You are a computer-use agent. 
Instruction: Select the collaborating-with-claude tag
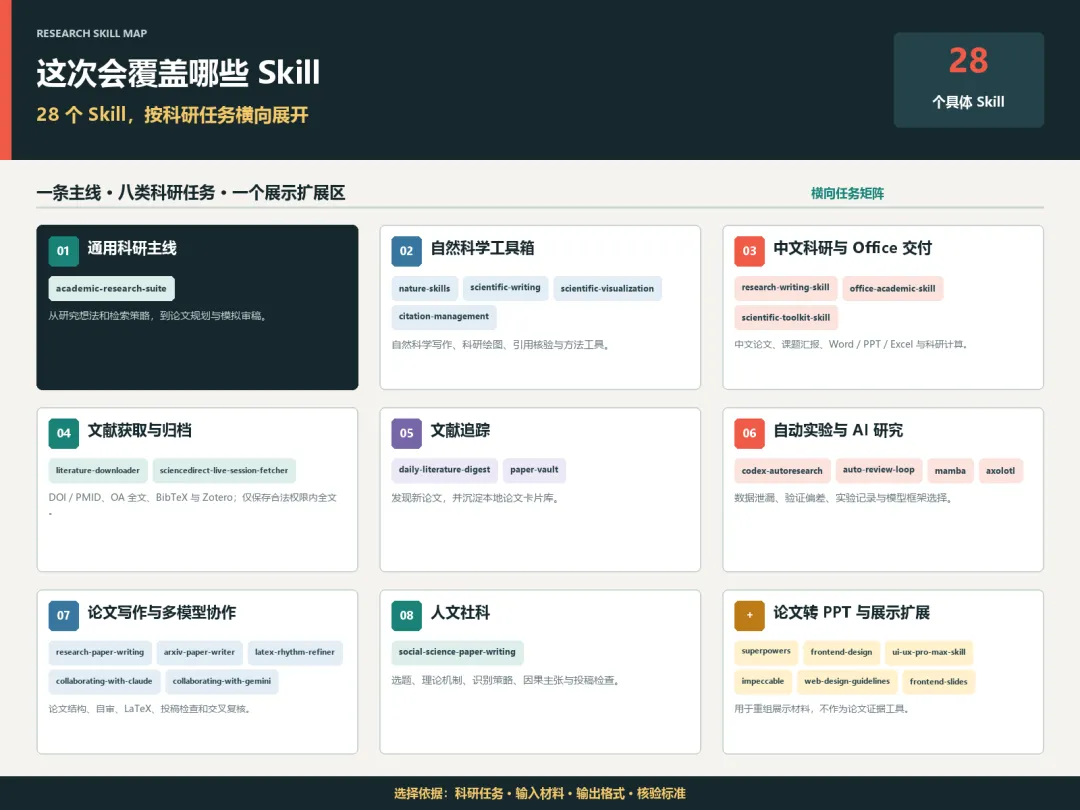point(104,681)
